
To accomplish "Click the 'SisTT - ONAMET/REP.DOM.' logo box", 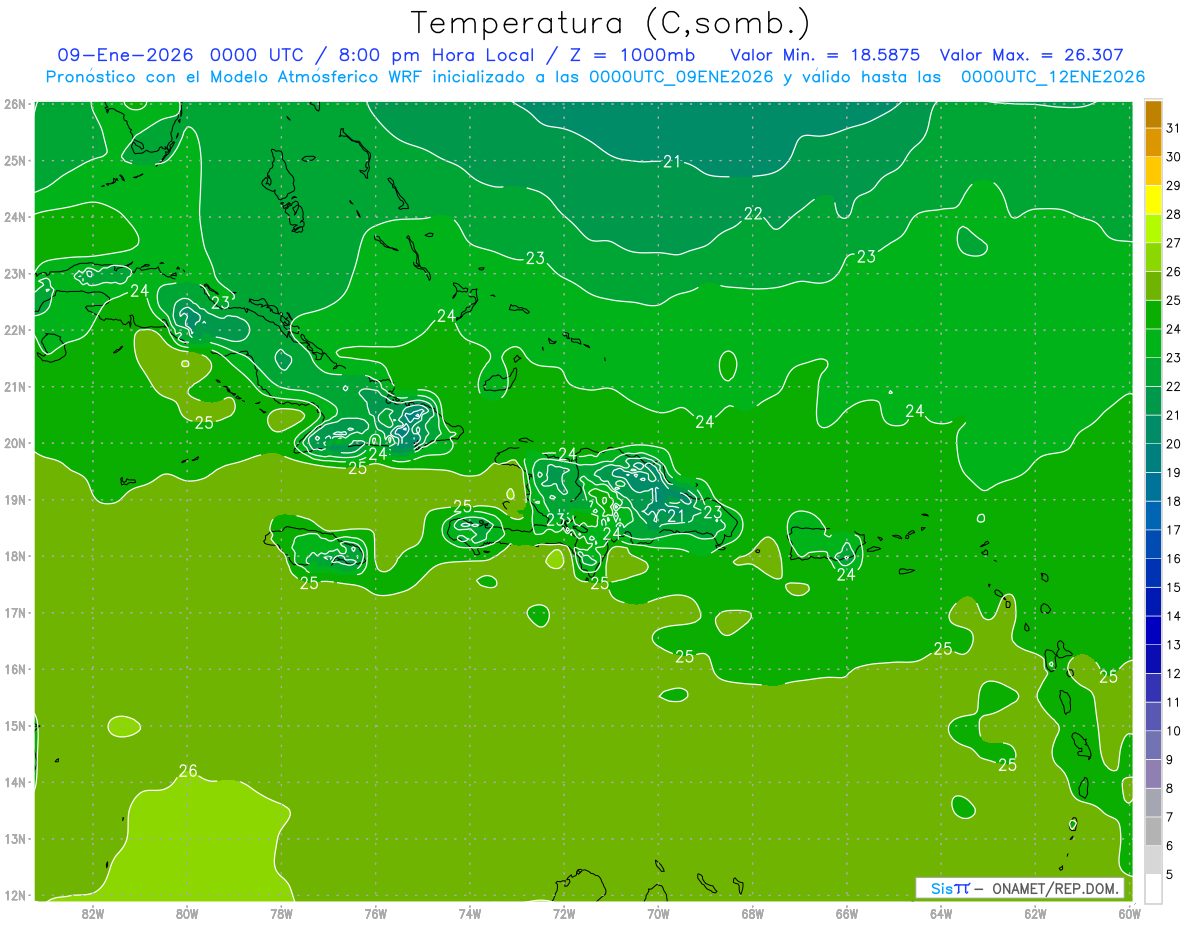I will 1020,888.
